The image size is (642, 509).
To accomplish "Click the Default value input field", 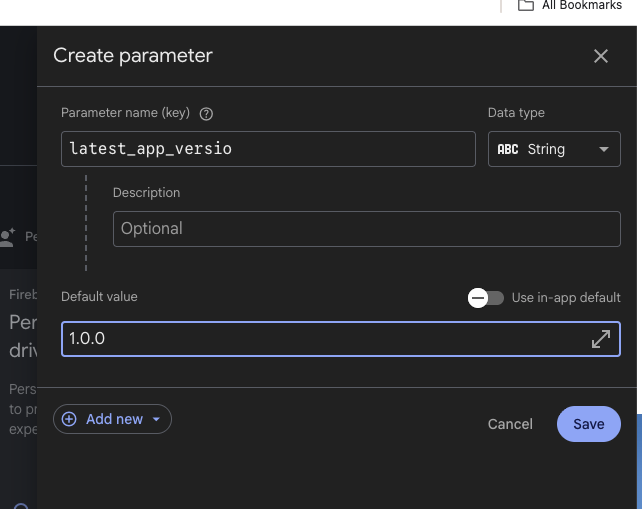I will click(x=341, y=339).
